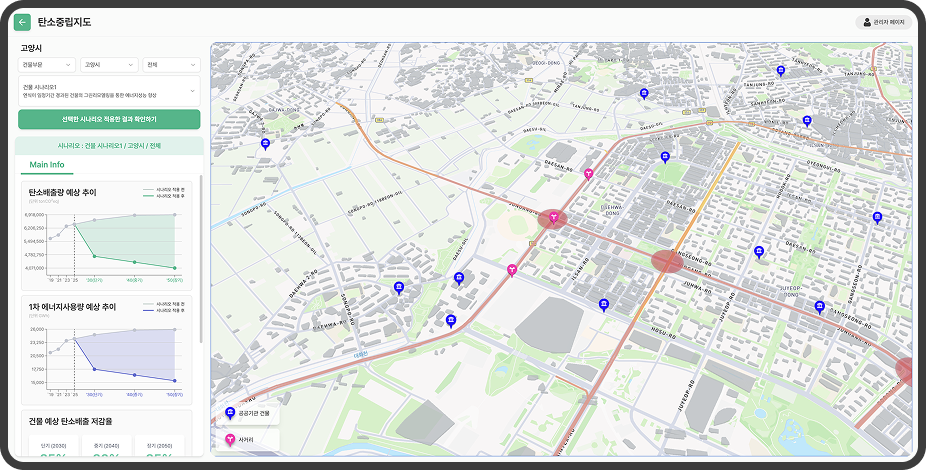Click the green back arrow button
Screen dimensions: 926x470
click(23, 22)
